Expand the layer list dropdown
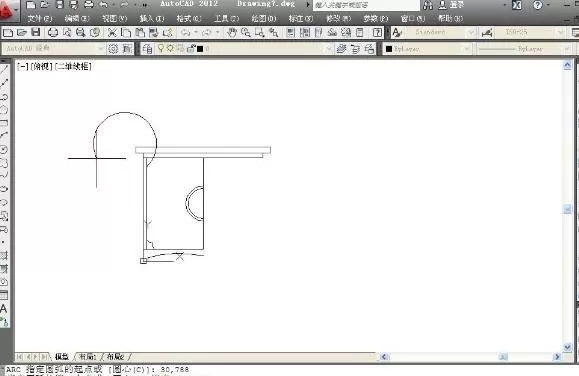 [328, 48]
